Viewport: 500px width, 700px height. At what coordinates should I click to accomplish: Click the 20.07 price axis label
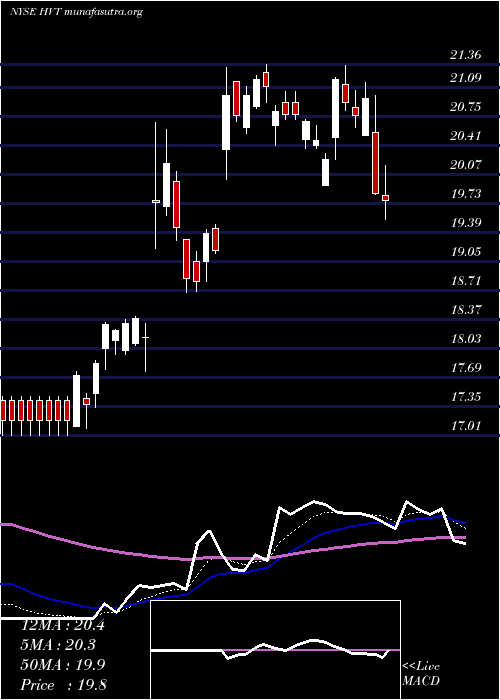[x=466, y=165]
